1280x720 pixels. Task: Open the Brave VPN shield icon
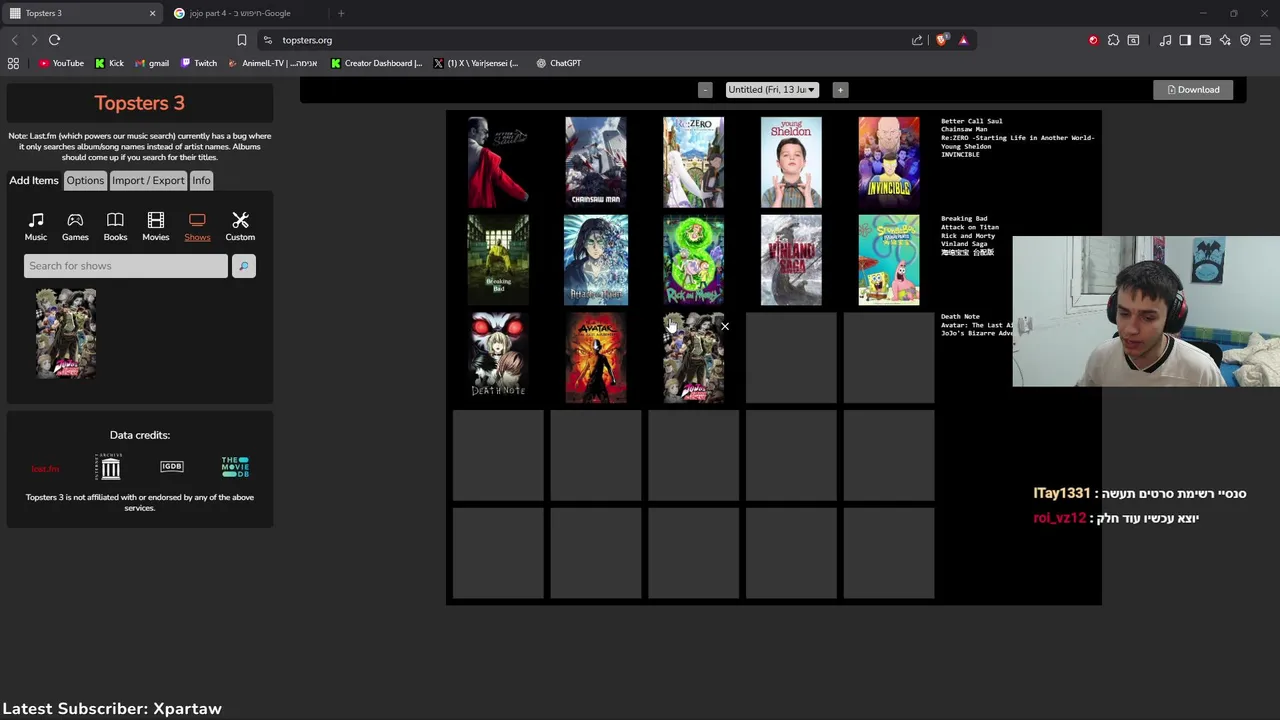pos(1245,40)
